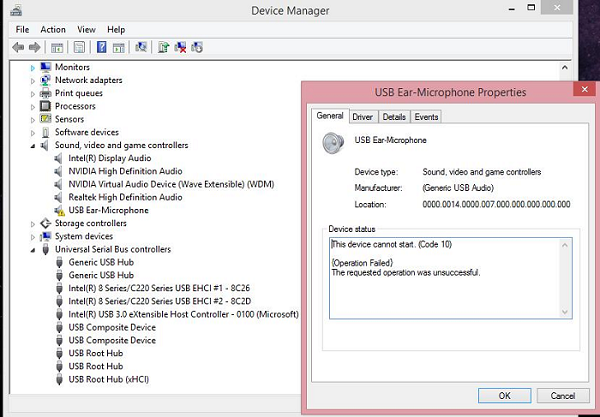Open the View menu
Image resolution: width=600 pixels, height=417 pixels.
(x=86, y=29)
